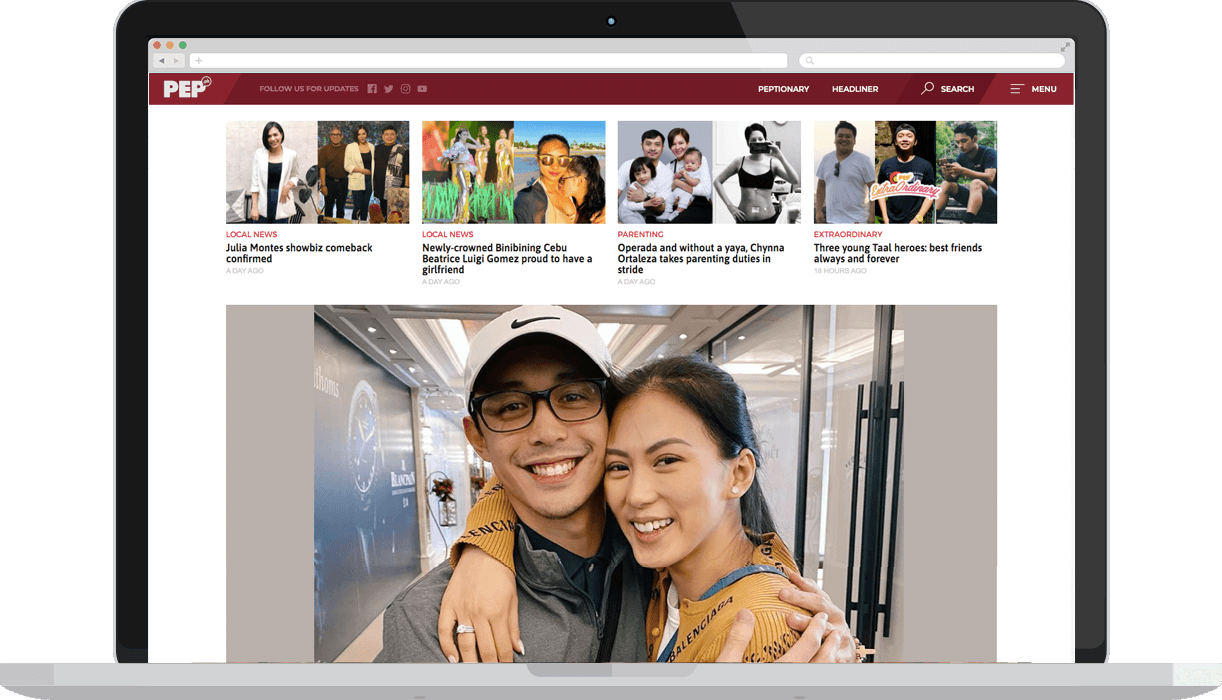Click the browser address bar
The height and width of the screenshot is (700, 1222).
point(490,61)
